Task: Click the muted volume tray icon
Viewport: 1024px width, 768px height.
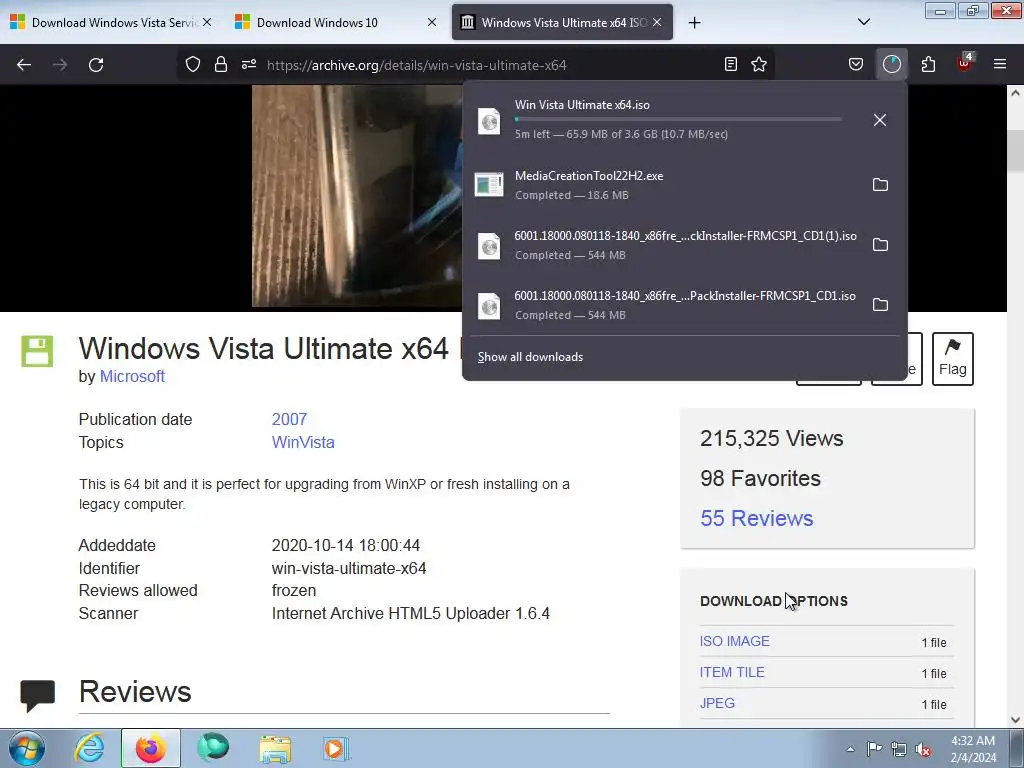Action: coord(923,749)
